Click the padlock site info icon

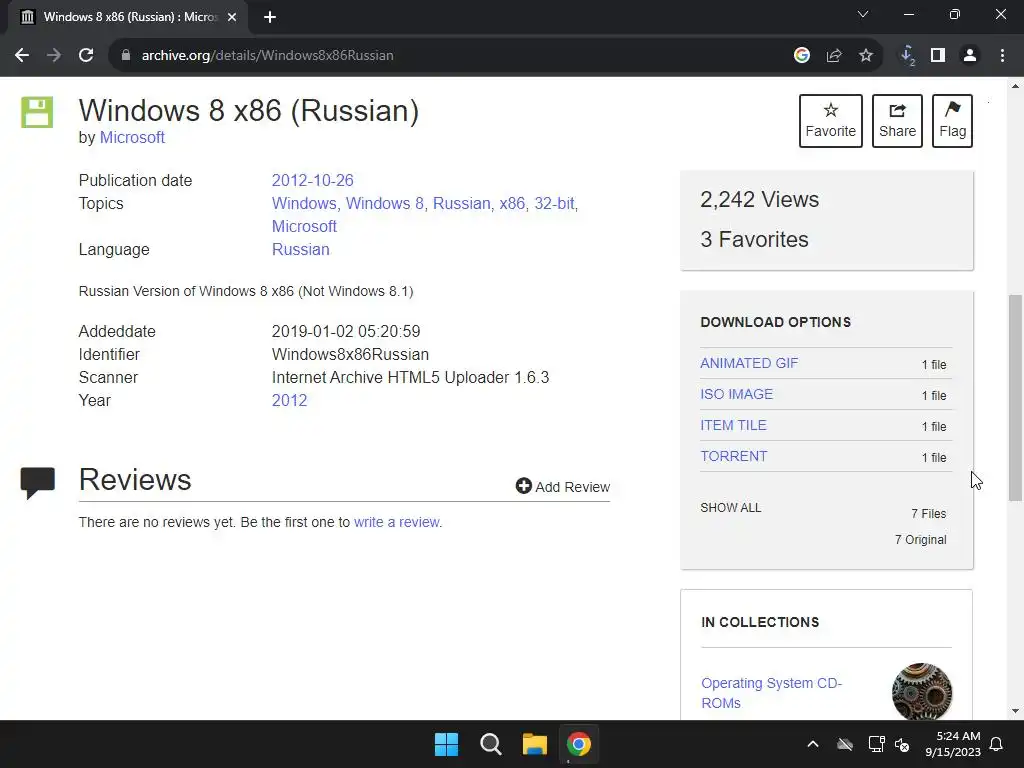[x=126, y=56]
